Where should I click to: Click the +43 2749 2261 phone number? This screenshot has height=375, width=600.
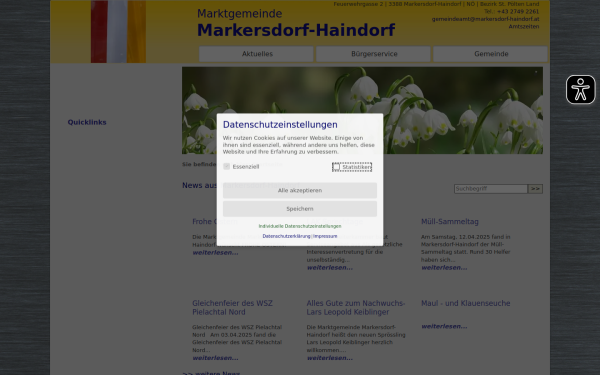[x=518, y=11]
